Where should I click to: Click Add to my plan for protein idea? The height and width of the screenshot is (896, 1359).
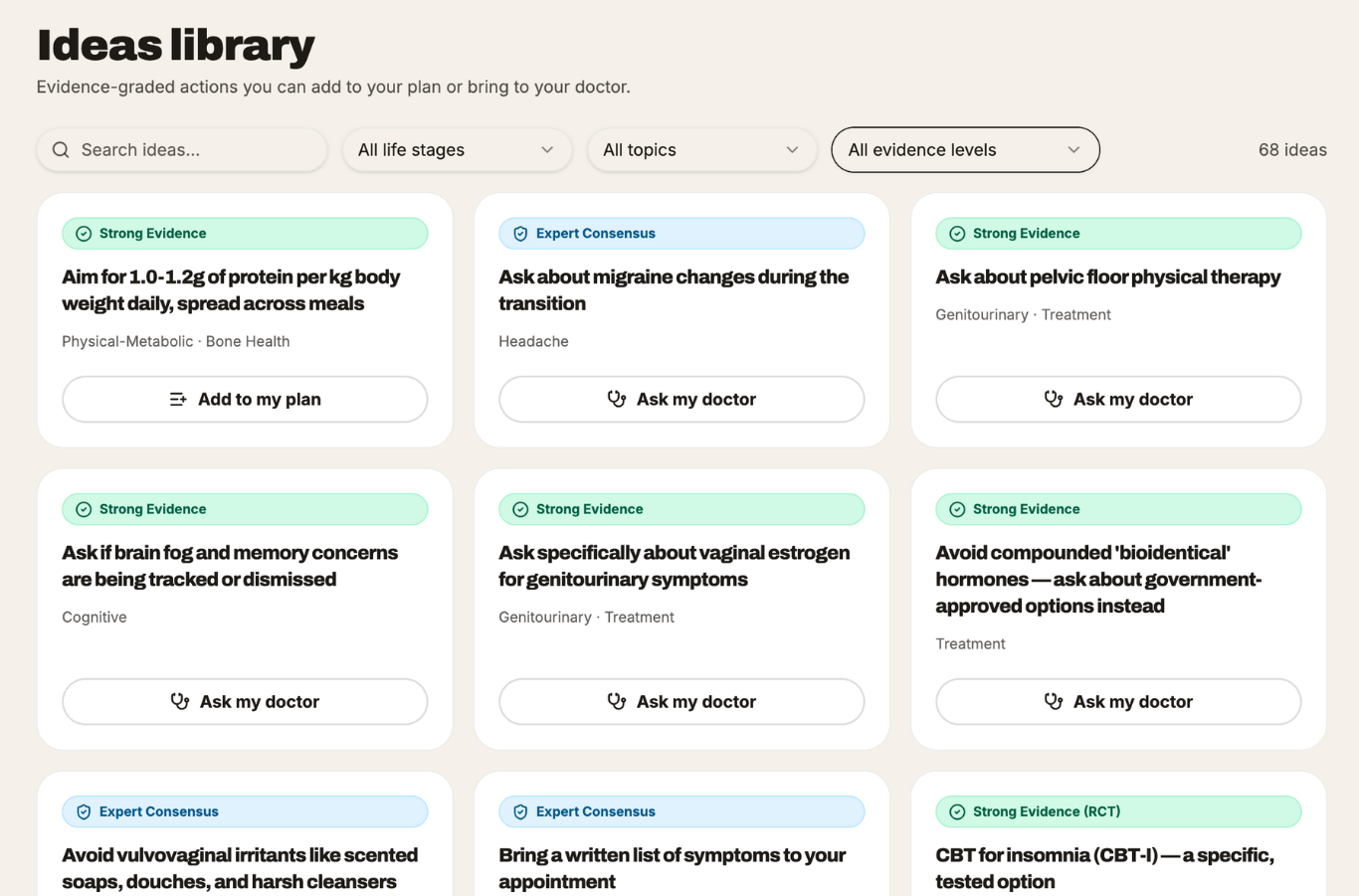(x=245, y=399)
